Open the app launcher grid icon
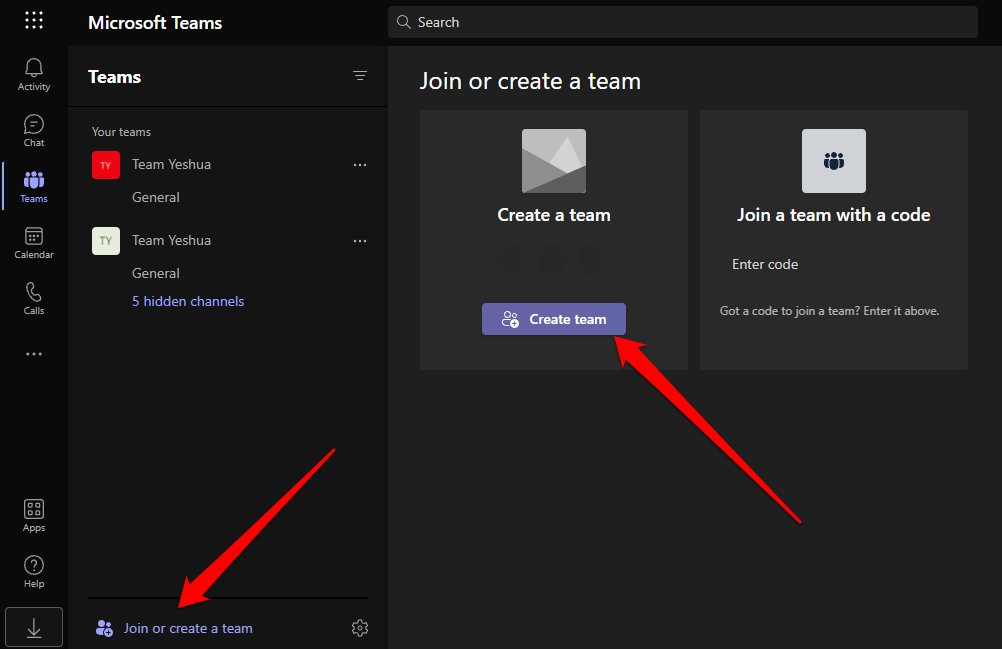This screenshot has width=1002, height=649. 34,20
